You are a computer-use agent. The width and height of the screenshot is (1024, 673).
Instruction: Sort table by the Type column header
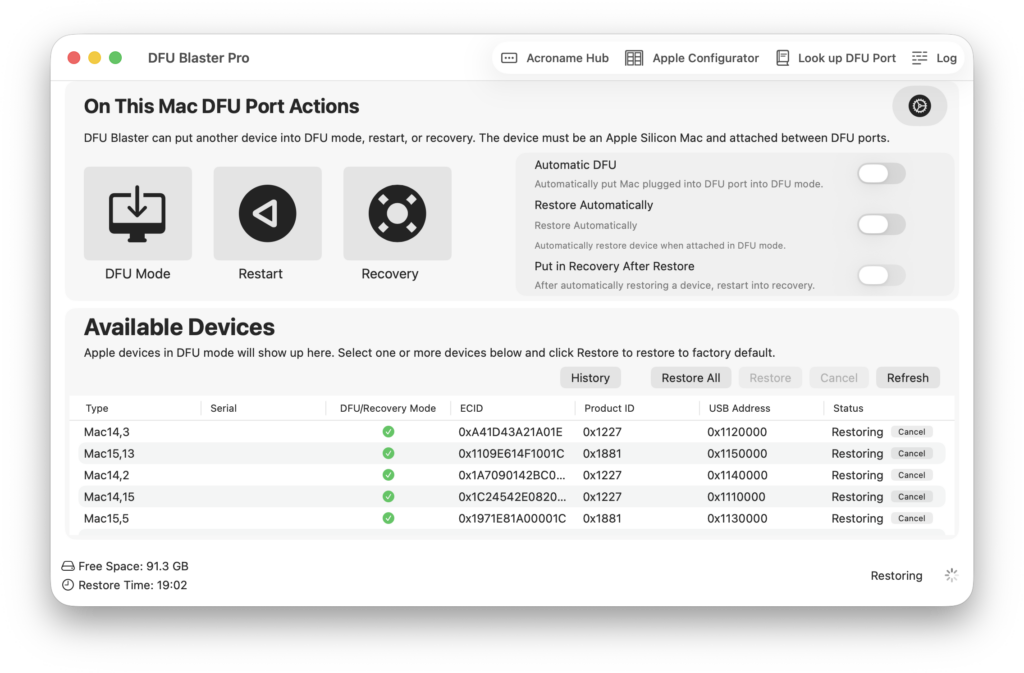[x=97, y=408]
